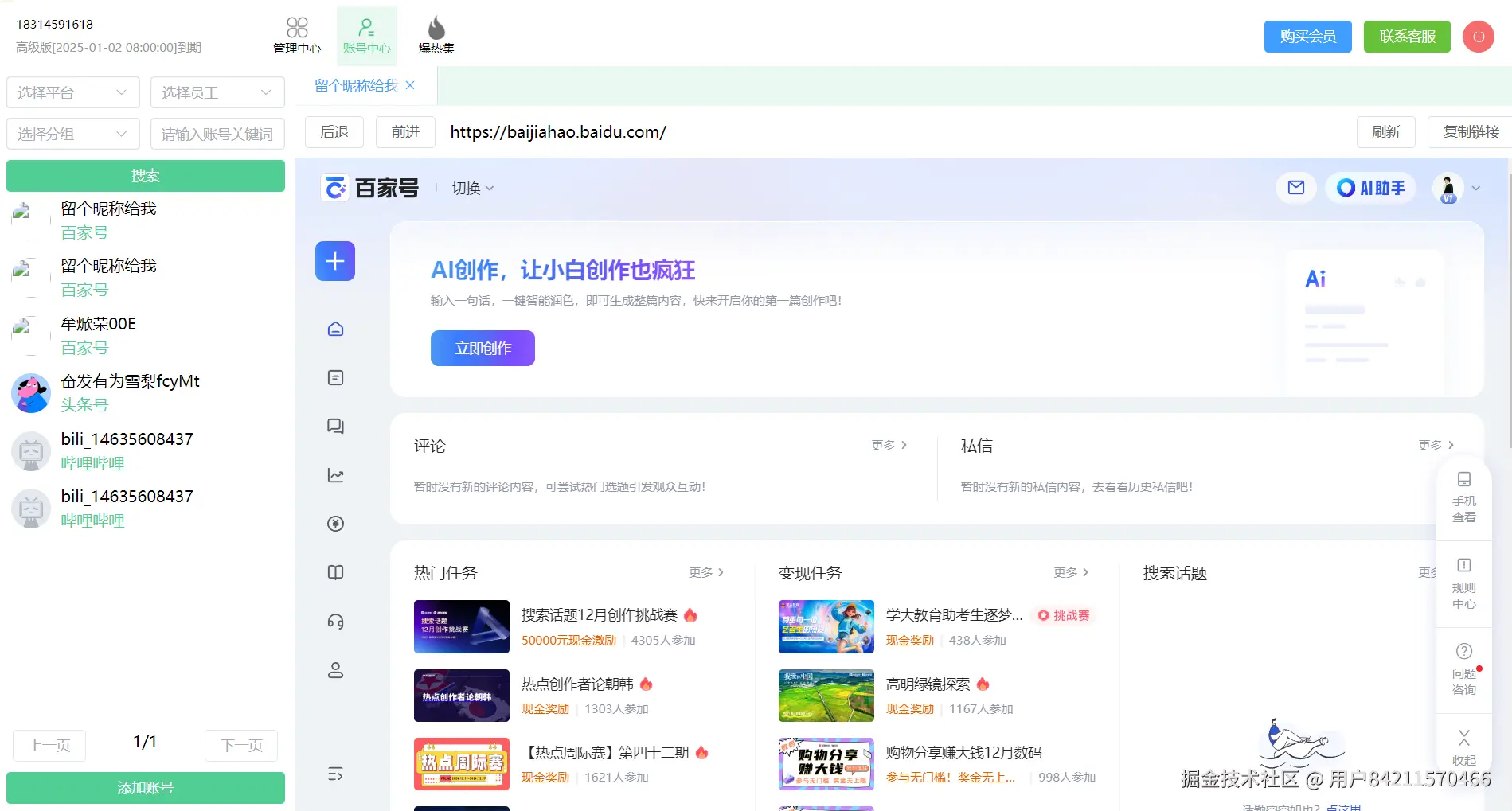Expand the chevron next to user avatar
Viewport: 1512px width, 811px height.
tap(1476, 189)
